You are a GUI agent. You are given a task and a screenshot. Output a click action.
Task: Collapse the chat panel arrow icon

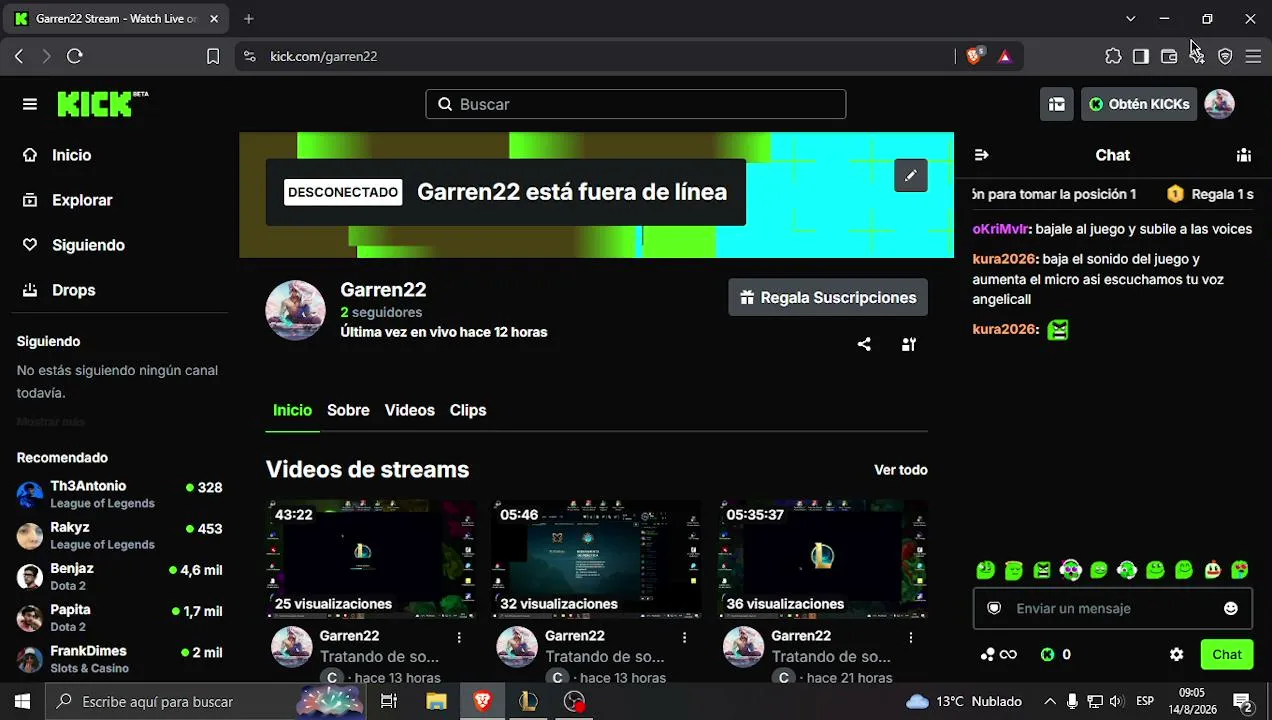click(981, 155)
